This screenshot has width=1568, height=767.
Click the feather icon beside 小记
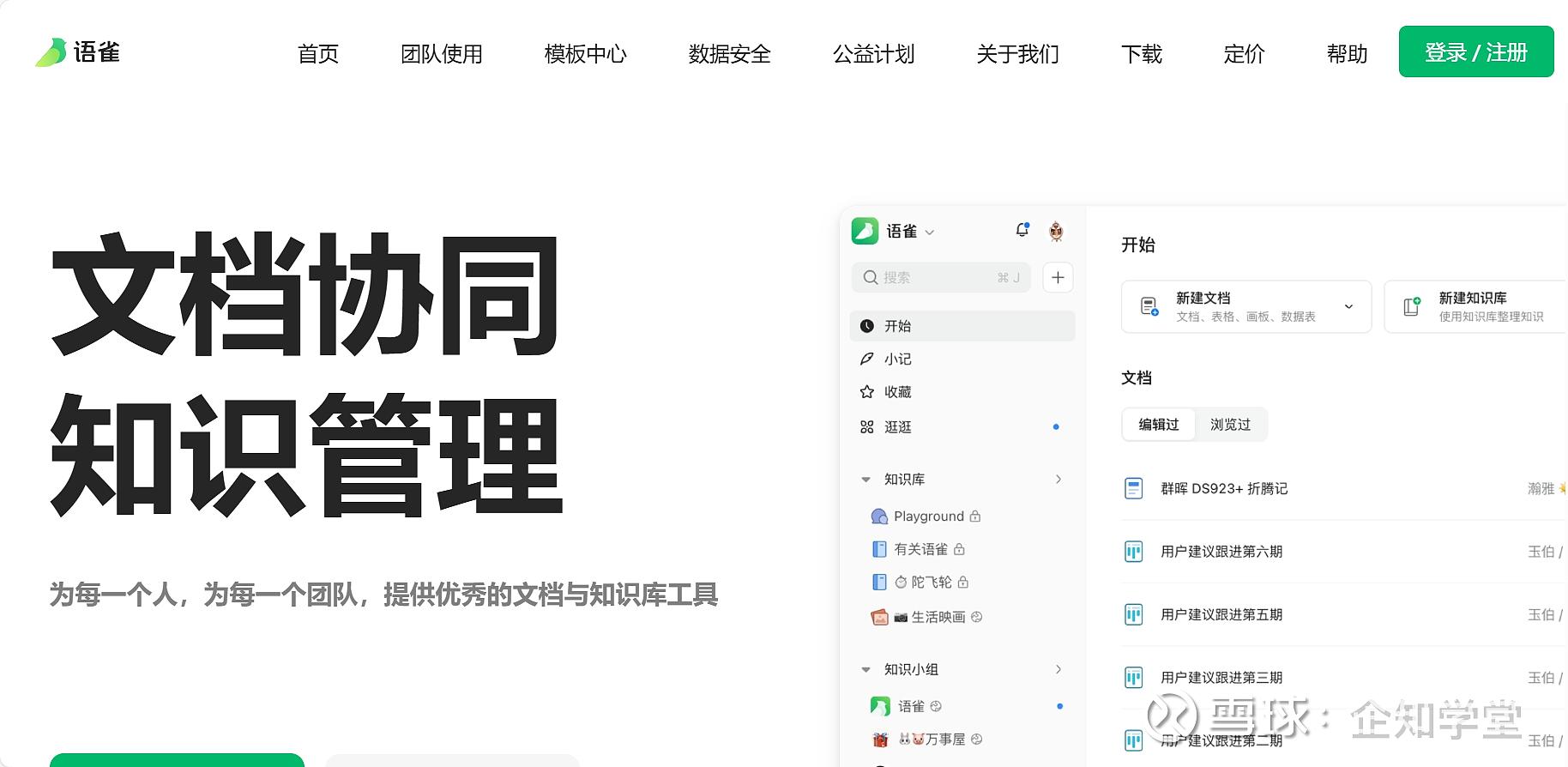pos(867,359)
